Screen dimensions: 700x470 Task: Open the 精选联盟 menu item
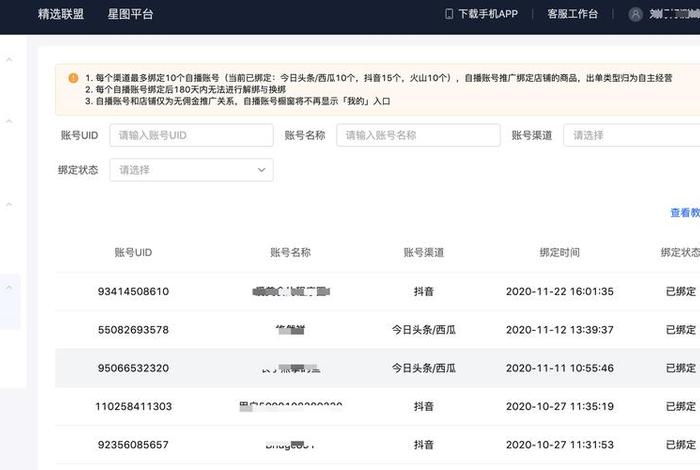tap(61, 14)
